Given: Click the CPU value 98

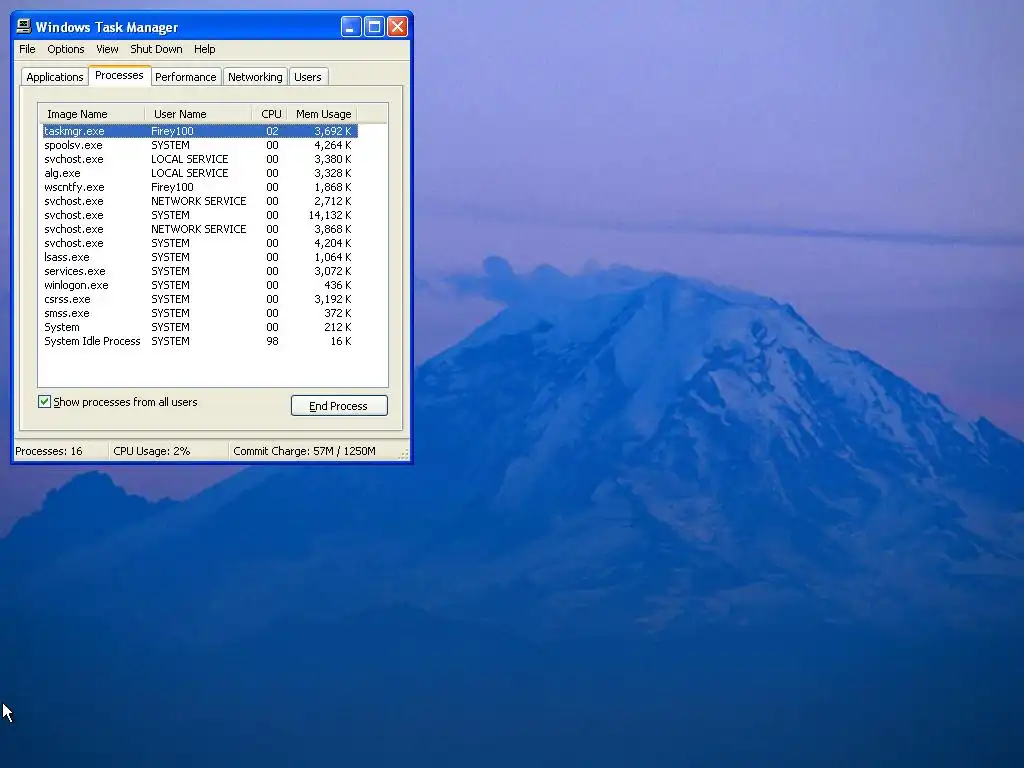Looking at the screenshot, I should click(272, 341).
